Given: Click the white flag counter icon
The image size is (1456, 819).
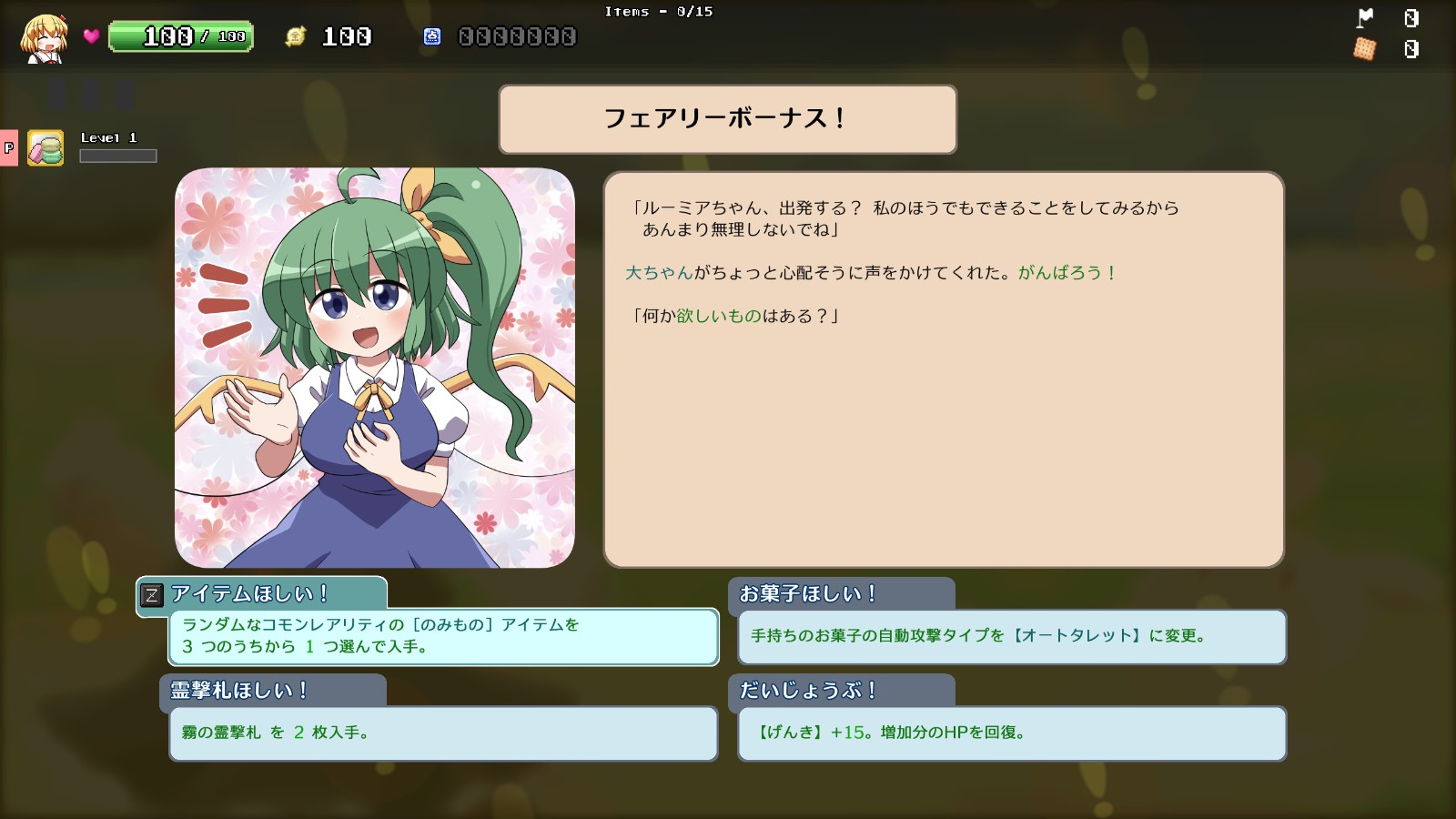Looking at the screenshot, I should click(x=1365, y=17).
